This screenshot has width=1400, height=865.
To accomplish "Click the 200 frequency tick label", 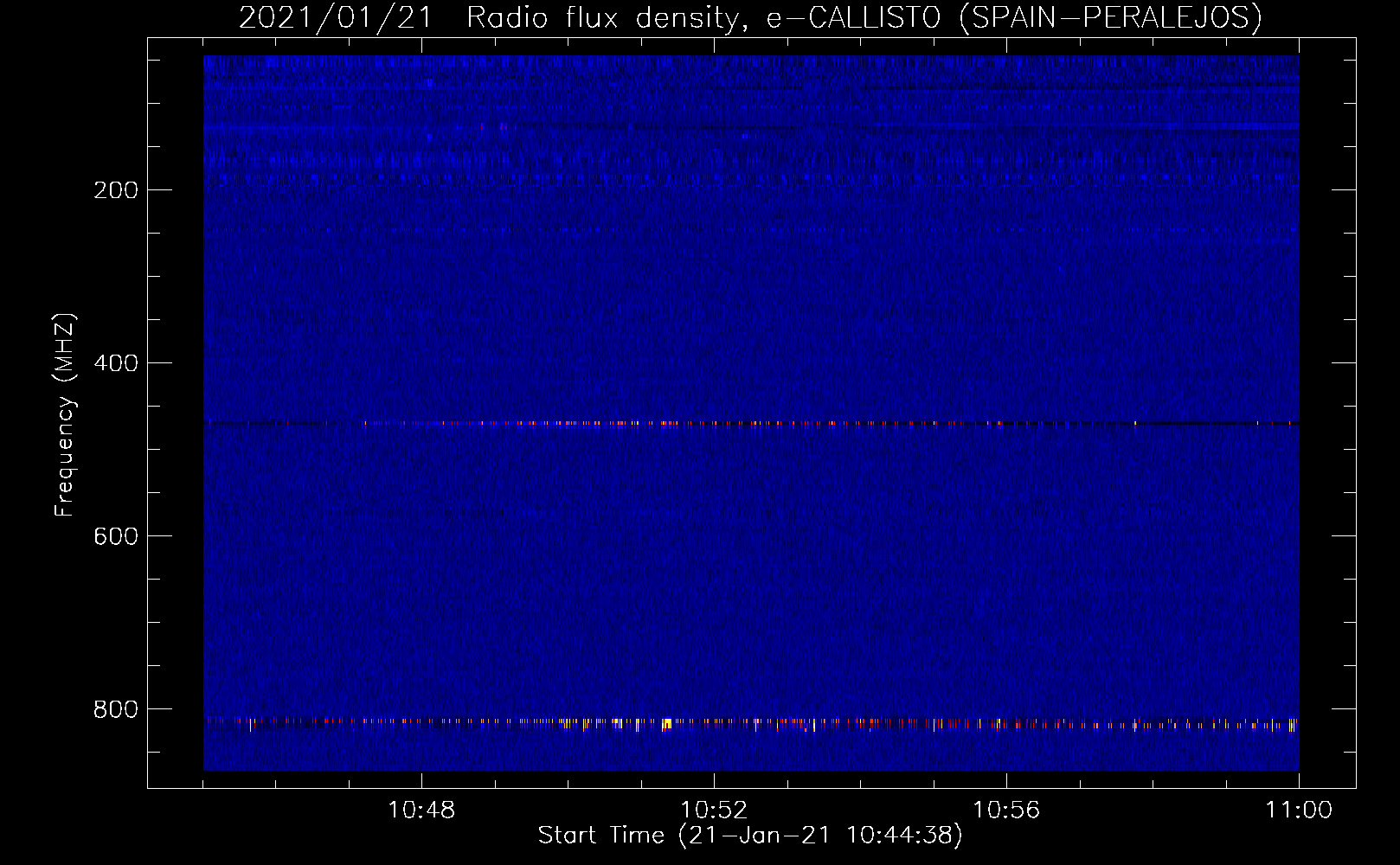I will [116, 190].
